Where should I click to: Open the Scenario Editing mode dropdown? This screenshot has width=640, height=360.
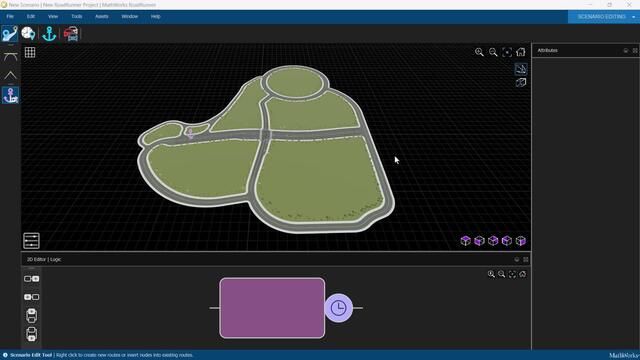(604, 17)
